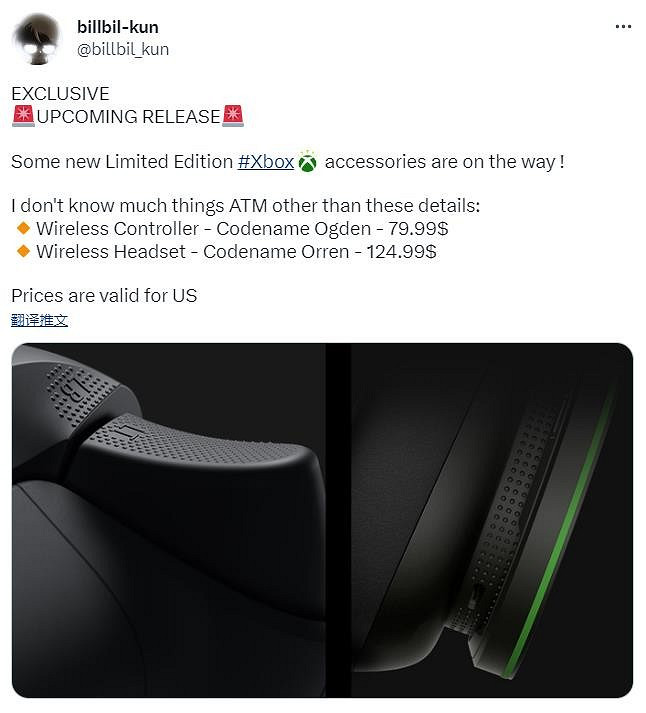Open the tweet's three-dot more options menu
The width and height of the screenshot is (646, 713).
(x=623, y=27)
